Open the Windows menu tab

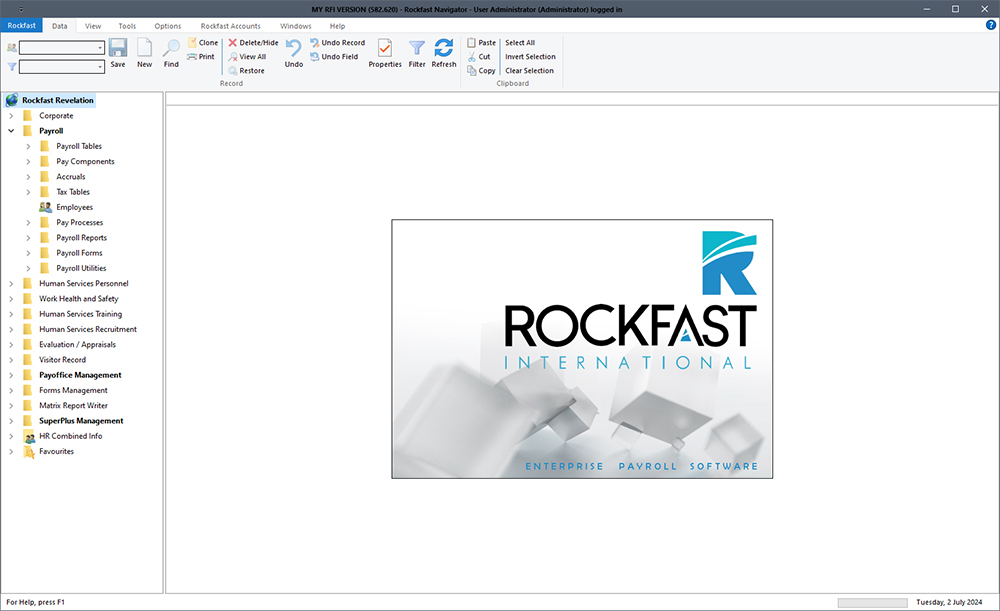coord(295,26)
